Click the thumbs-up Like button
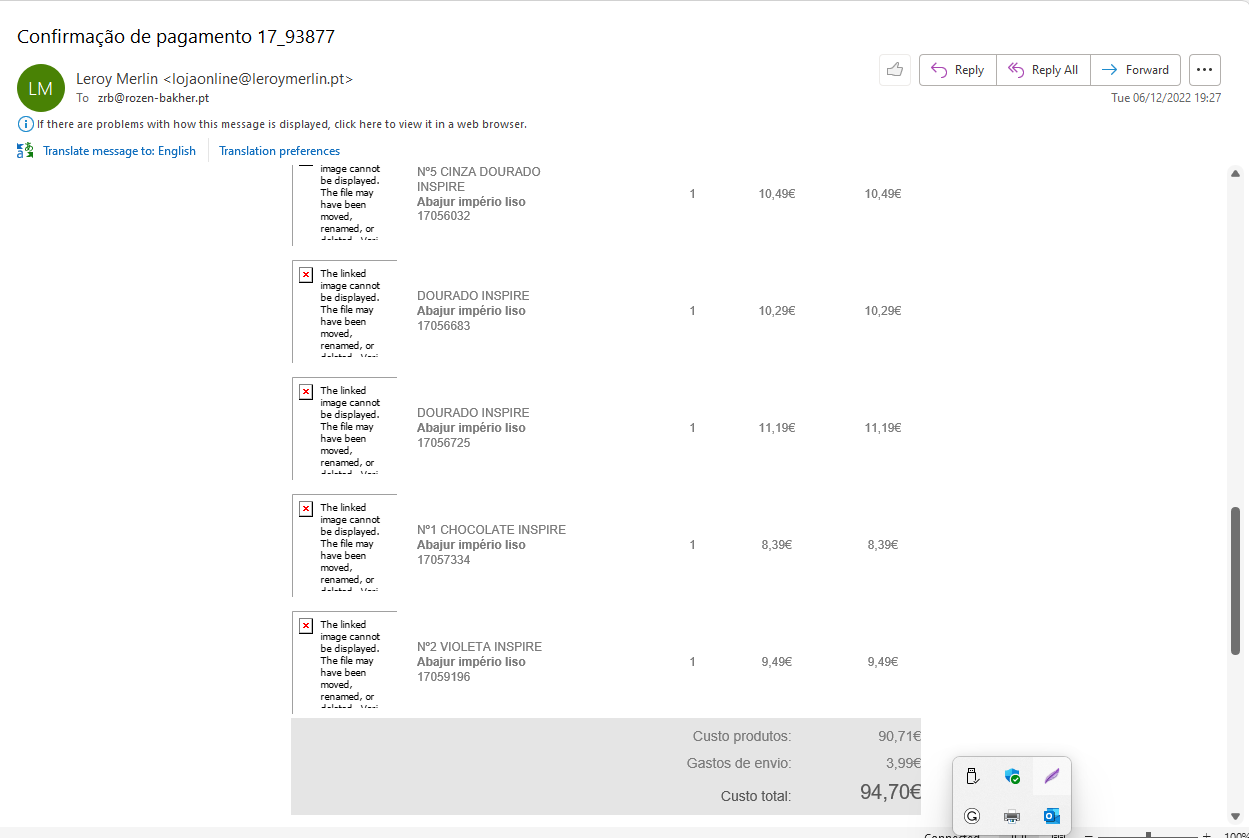The image size is (1249, 838). (x=895, y=70)
